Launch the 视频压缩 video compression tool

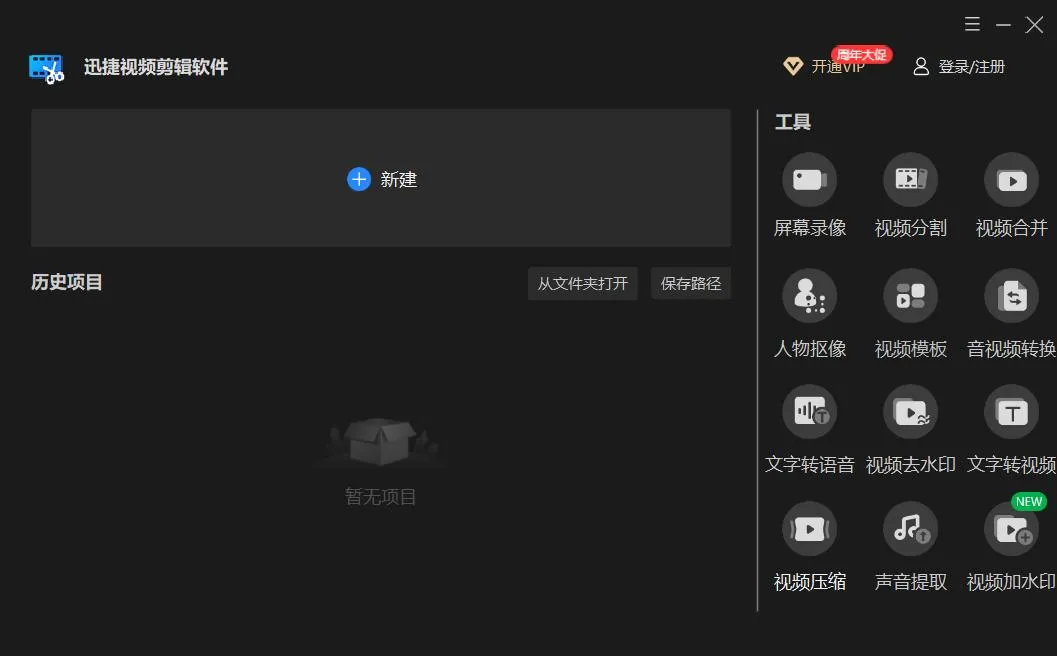pos(809,529)
